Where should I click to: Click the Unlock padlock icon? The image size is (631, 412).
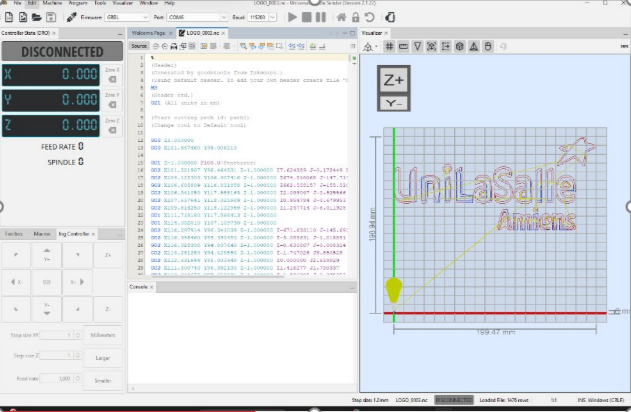pos(355,17)
